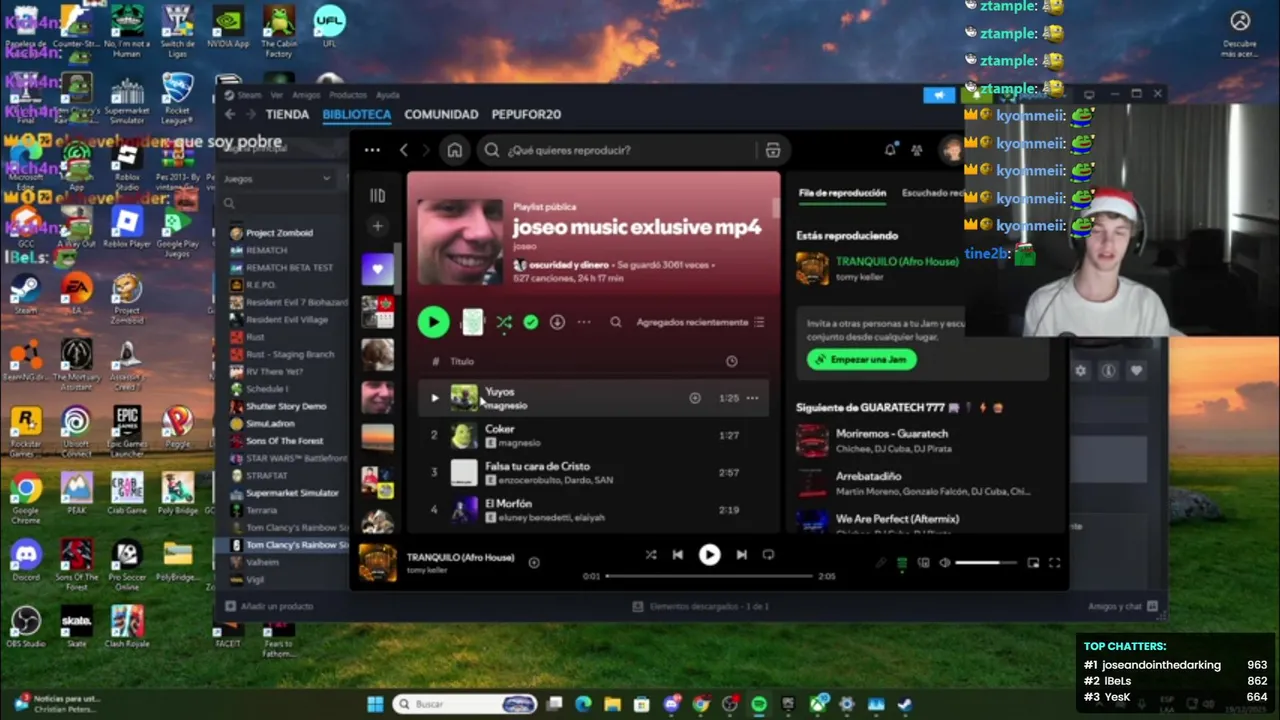Image resolution: width=1280 pixels, height=720 pixels.
Task: Open Discord from the desktop icons
Action: point(27,560)
